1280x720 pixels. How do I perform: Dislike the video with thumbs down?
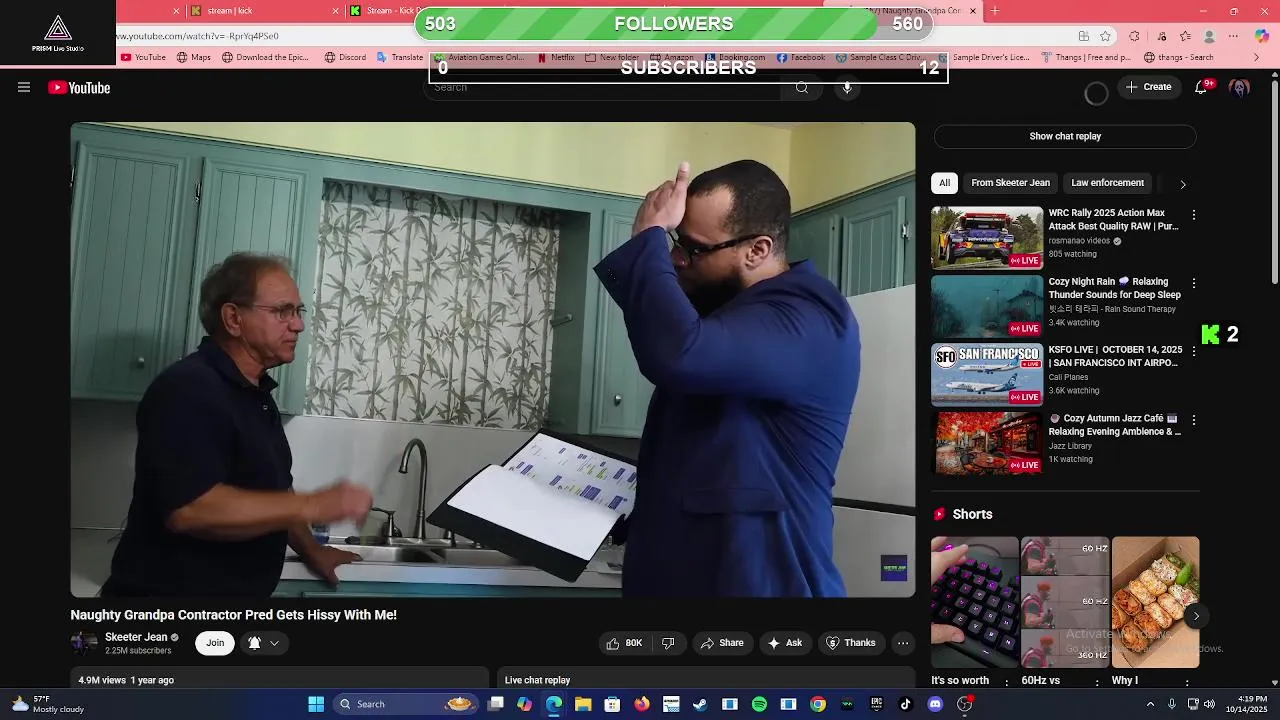point(668,643)
